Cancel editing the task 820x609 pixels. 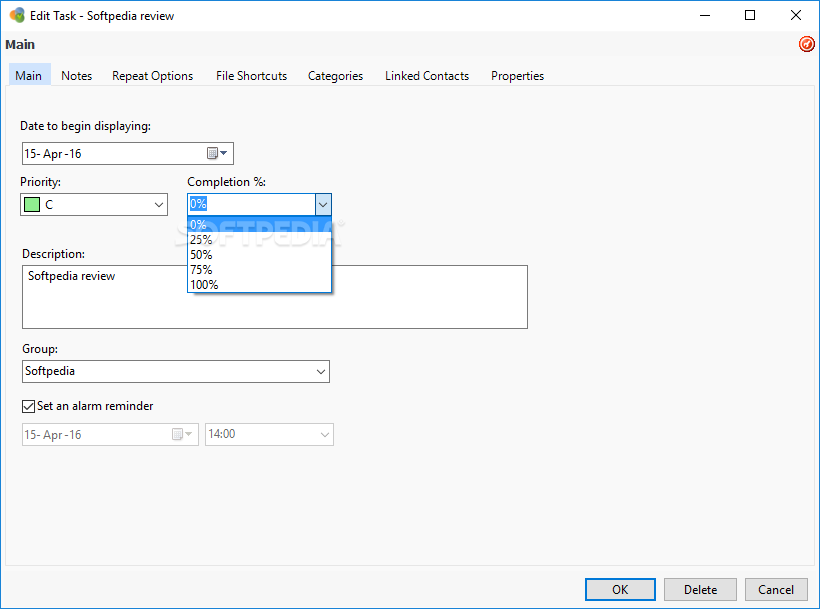(776, 590)
